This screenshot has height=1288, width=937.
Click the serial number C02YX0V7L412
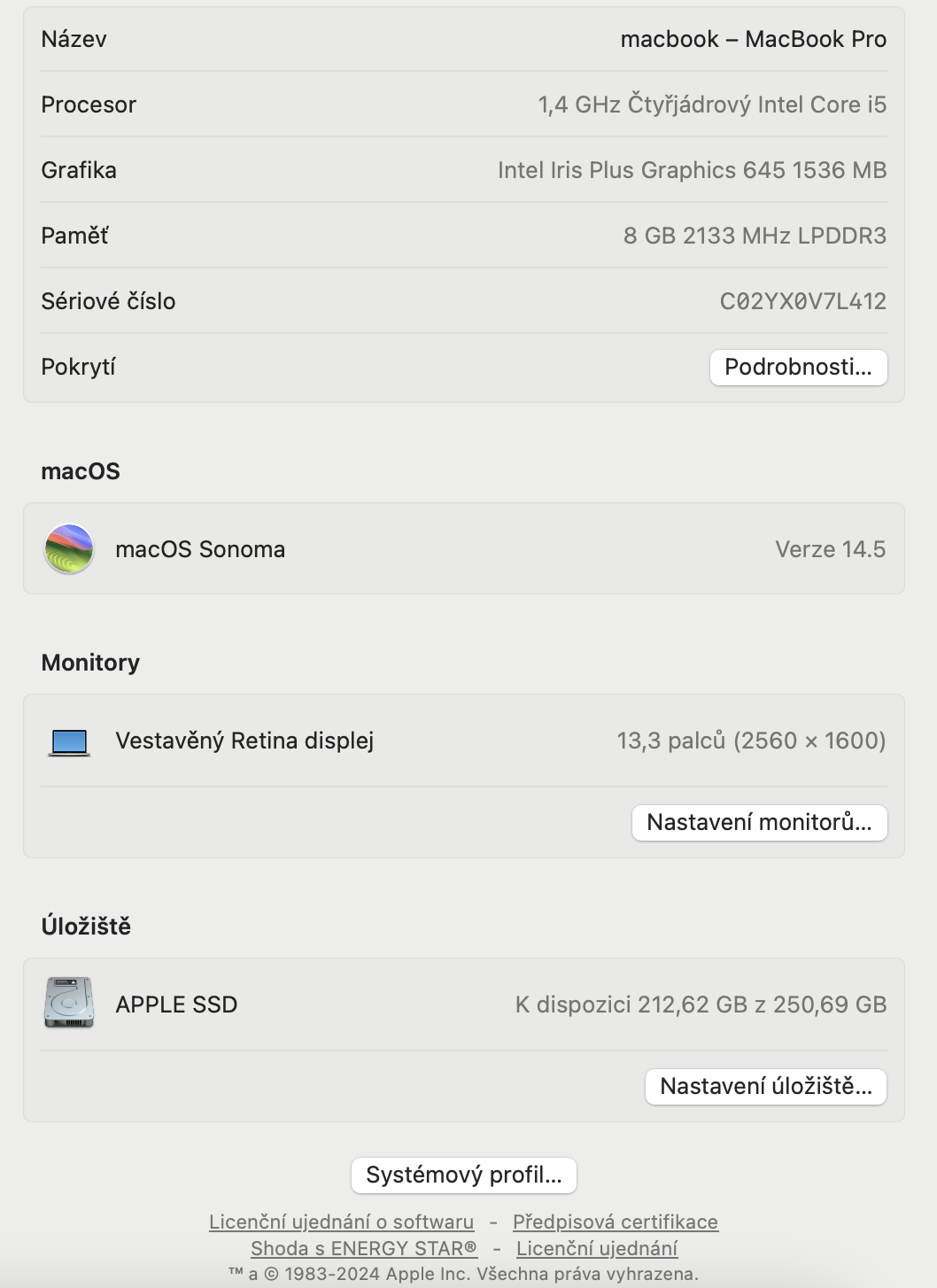tap(802, 302)
